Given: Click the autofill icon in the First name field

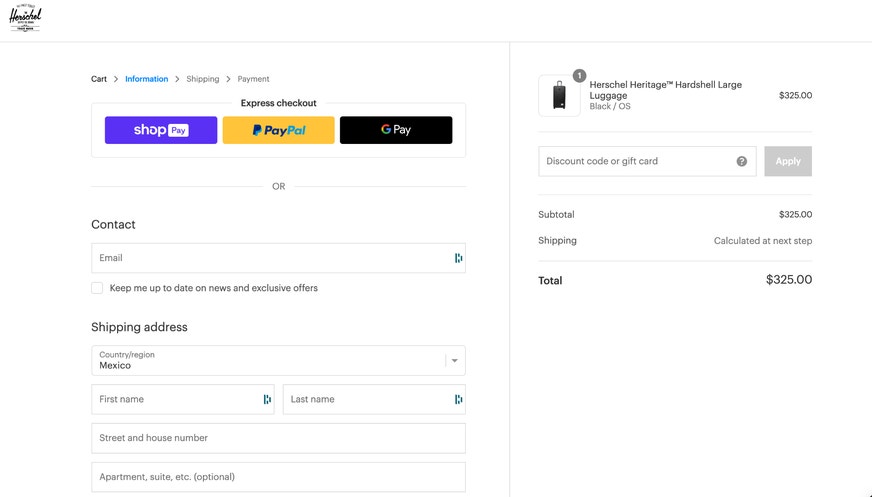Looking at the screenshot, I should [267, 399].
